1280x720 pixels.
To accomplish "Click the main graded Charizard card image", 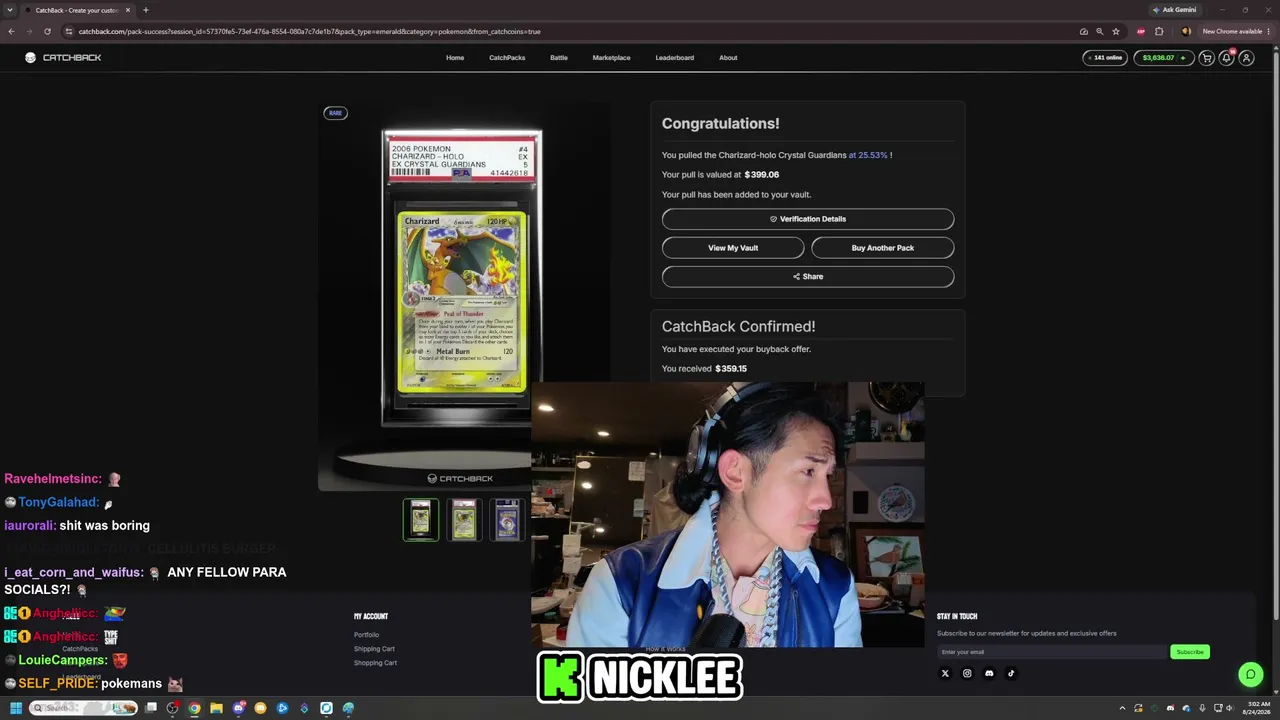I will pos(462,278).
